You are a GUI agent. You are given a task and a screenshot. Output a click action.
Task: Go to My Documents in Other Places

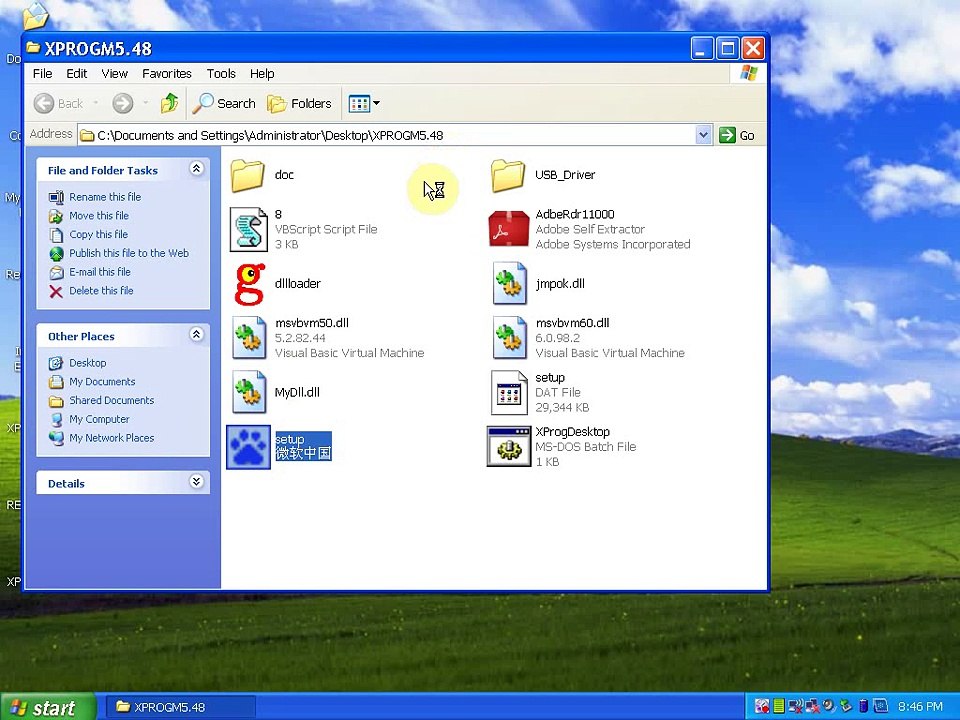102,381
